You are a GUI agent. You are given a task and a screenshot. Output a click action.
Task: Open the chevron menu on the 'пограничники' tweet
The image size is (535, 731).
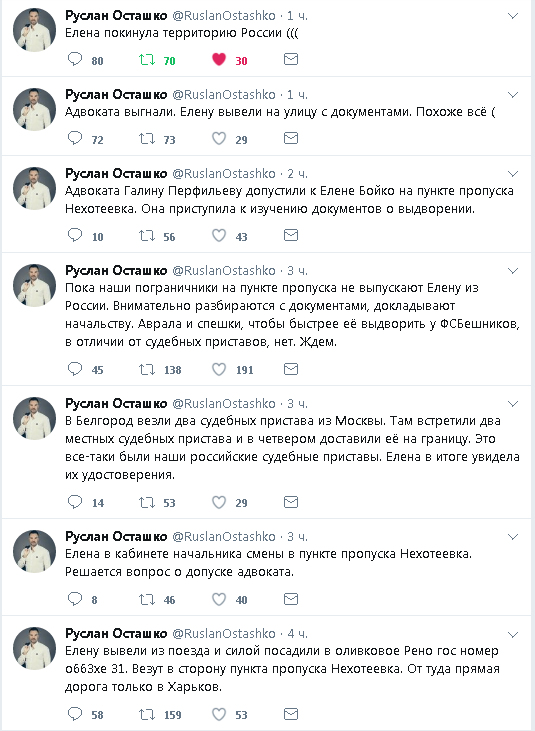point(513,271)
